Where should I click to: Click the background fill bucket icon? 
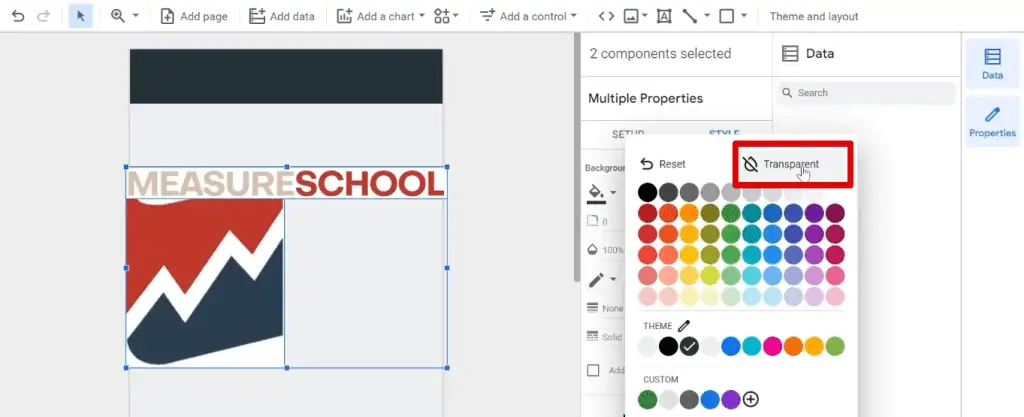(595, 192)
